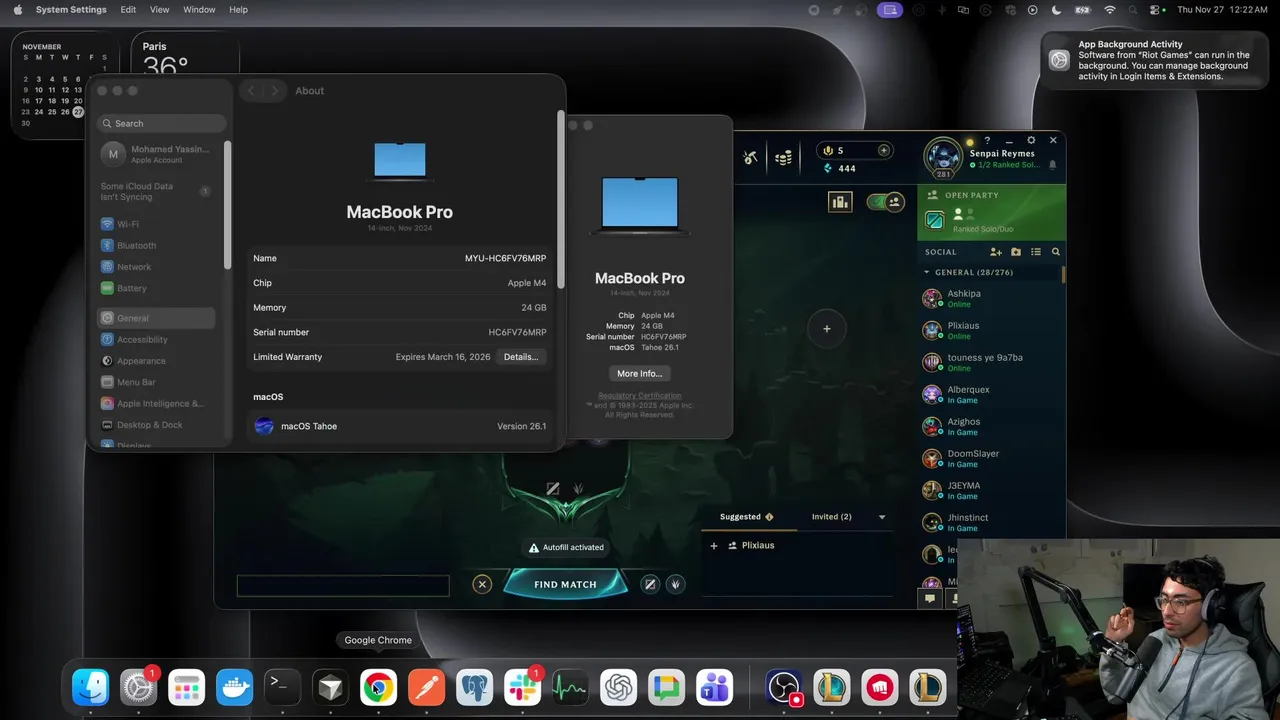Open League client help question mark
1280x720 pixels.
click(987, 141)
